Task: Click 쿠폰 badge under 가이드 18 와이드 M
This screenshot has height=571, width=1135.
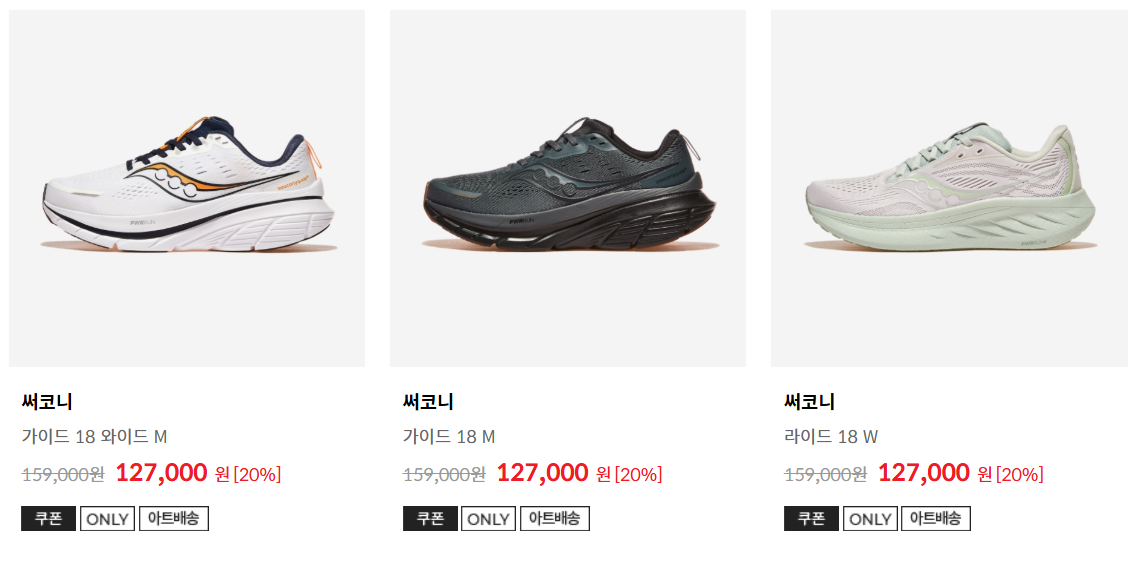Action: coord(48,519)
